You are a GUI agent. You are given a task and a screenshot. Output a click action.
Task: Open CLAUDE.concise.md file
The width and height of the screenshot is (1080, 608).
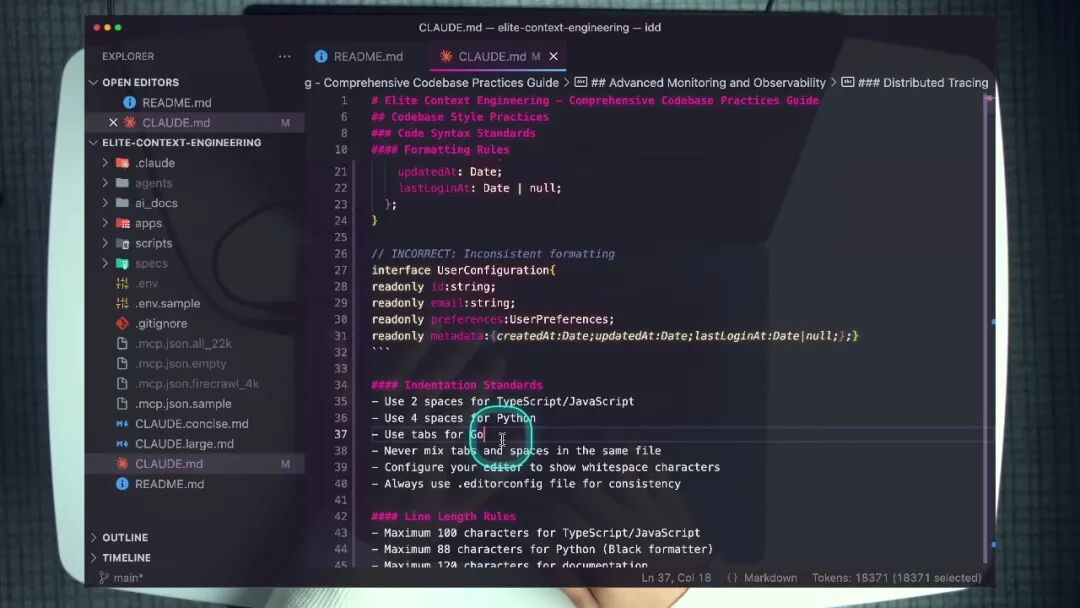pos(191,423)
